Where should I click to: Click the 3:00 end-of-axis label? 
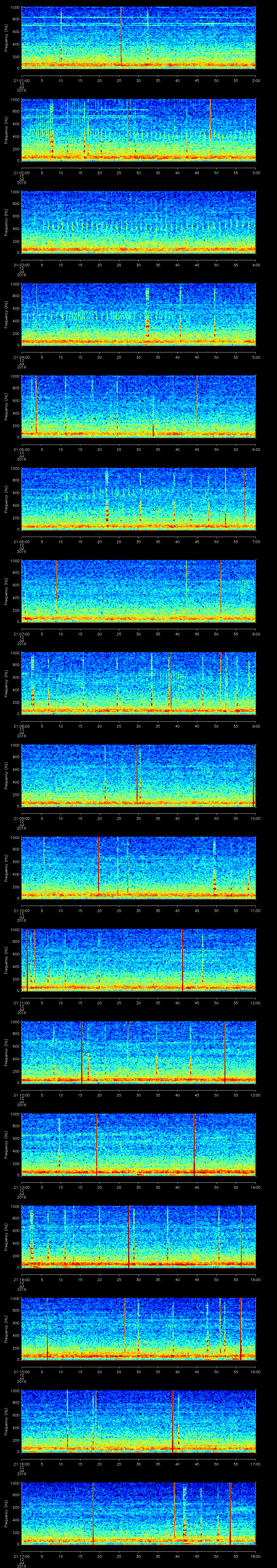(256, 173)
